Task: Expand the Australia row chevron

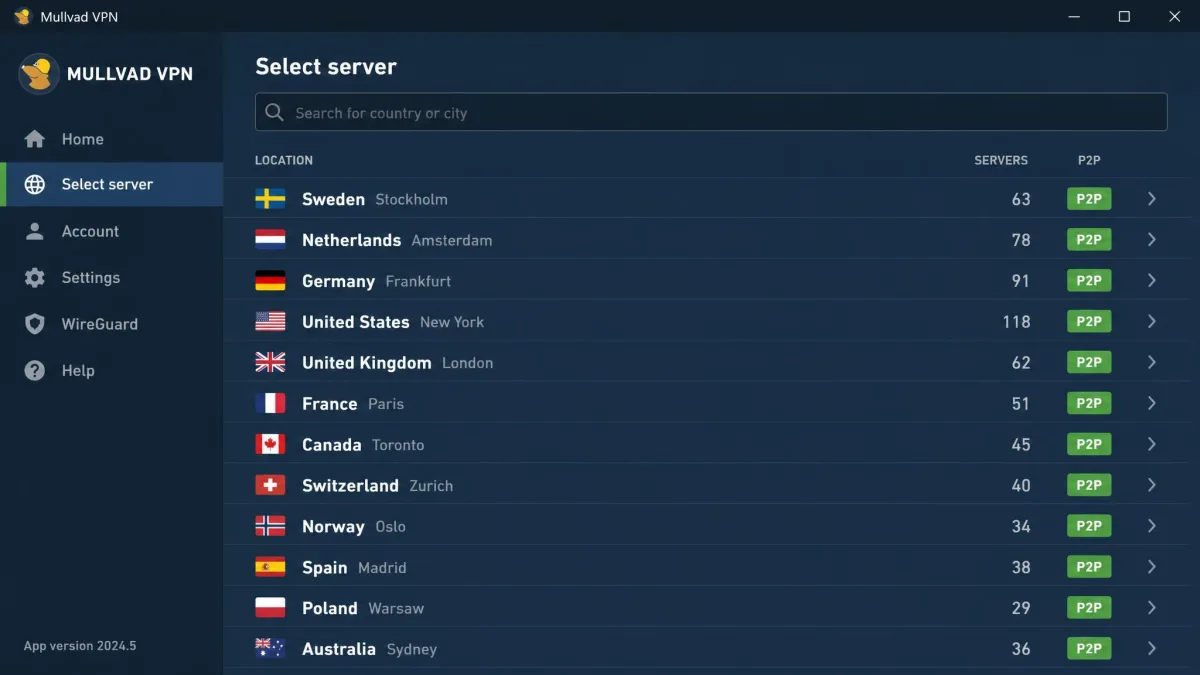Action: click(1152, 649)
